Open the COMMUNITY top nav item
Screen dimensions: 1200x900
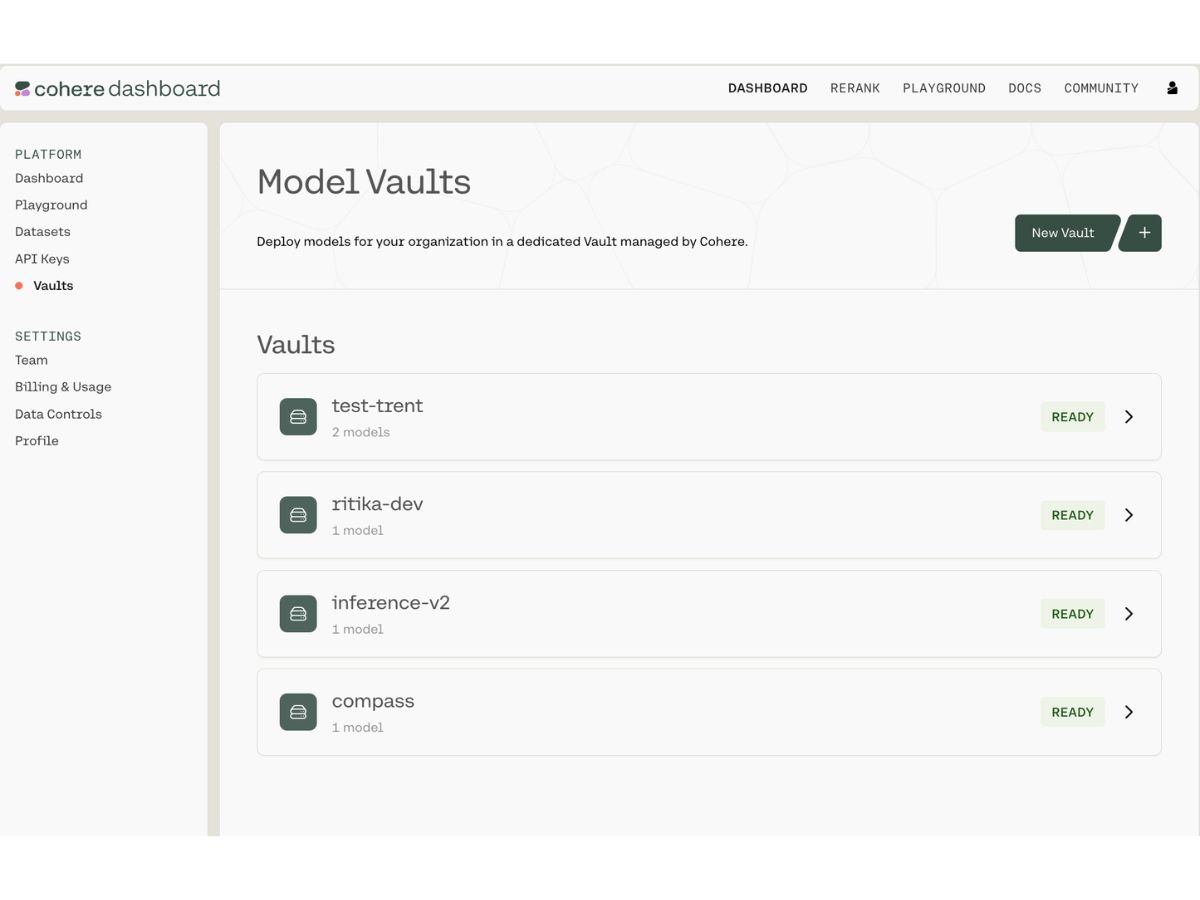(x=1101, y=88)
